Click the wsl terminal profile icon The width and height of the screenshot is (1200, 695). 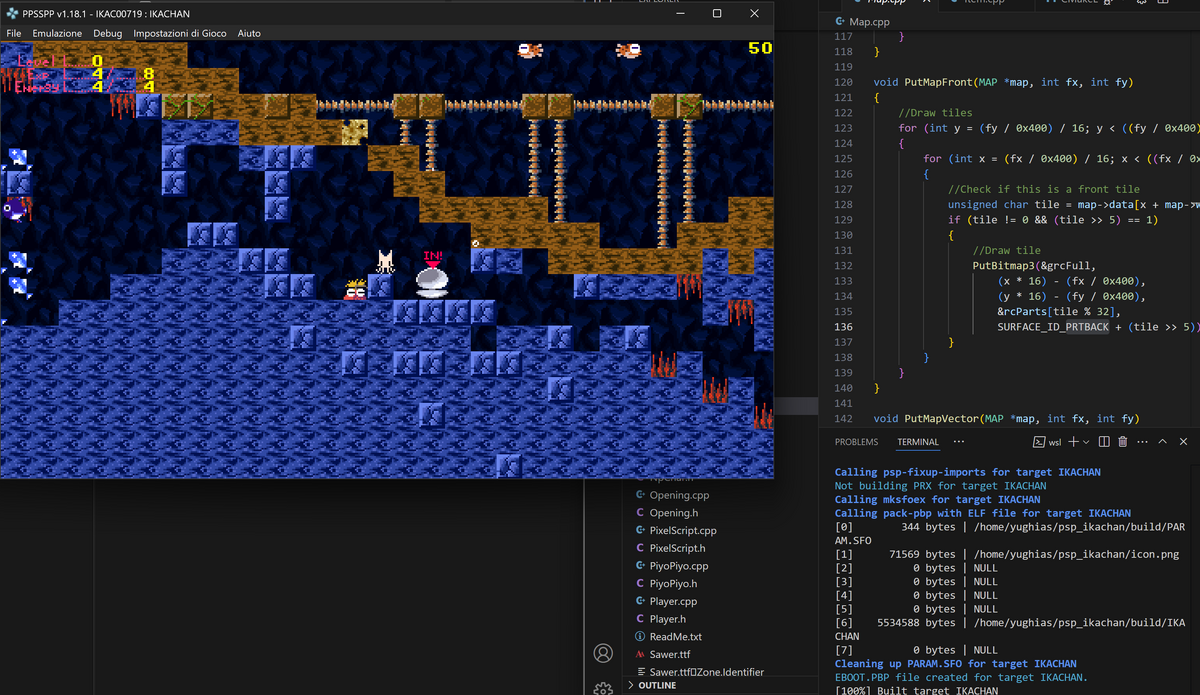pos(1038,442)
